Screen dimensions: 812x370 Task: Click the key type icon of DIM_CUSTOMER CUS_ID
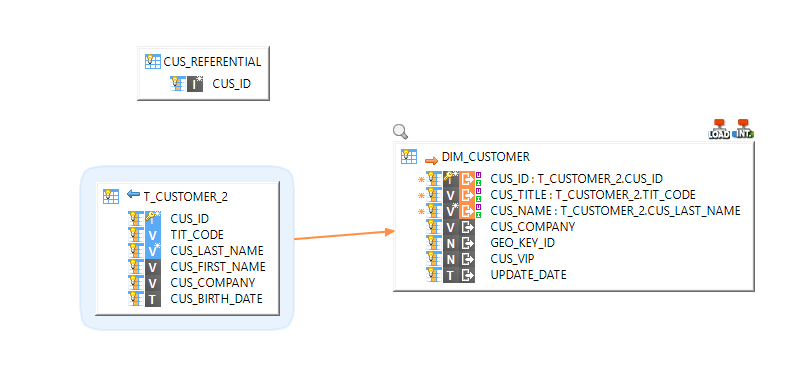click(x=451, y=179)
